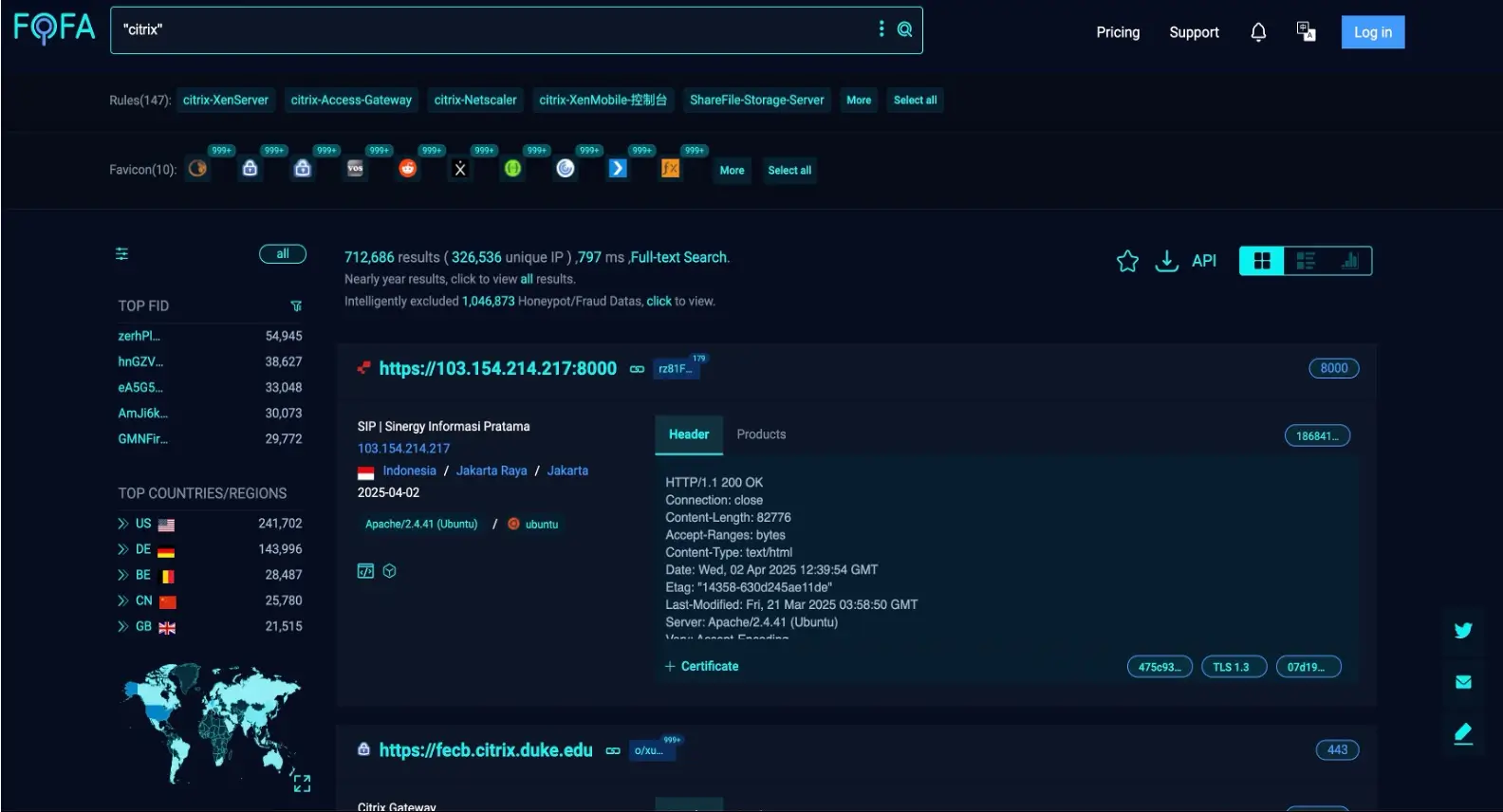
Task: Switch to list view
Action: click(x=1306, y=261)
